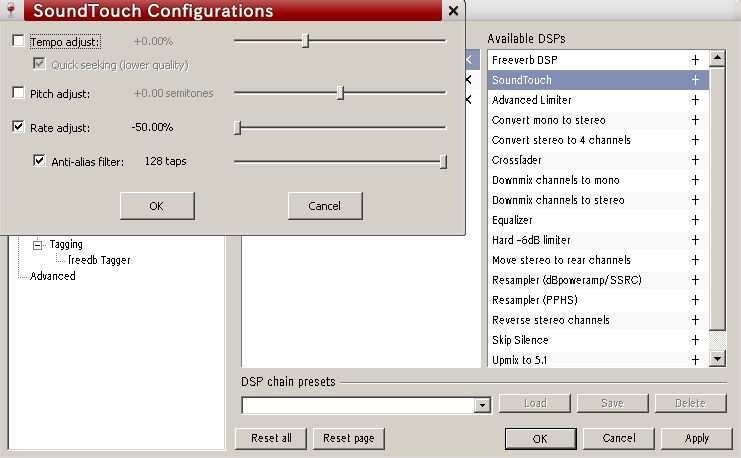The image size is (741, 458).
Task: Apply the preferences changes
Action: (697, 439)
